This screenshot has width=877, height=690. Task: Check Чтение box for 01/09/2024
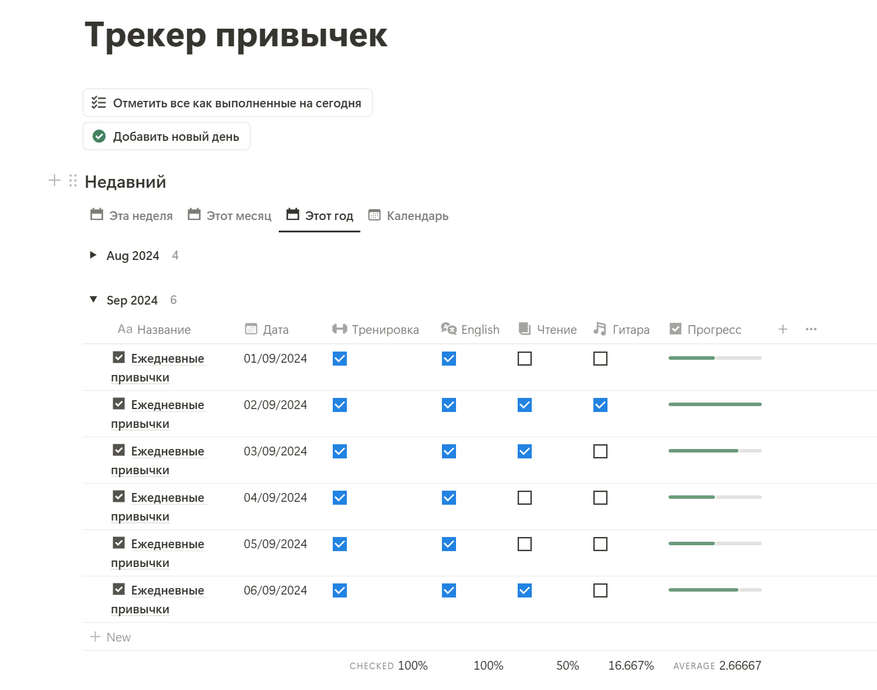click(525, 358)
